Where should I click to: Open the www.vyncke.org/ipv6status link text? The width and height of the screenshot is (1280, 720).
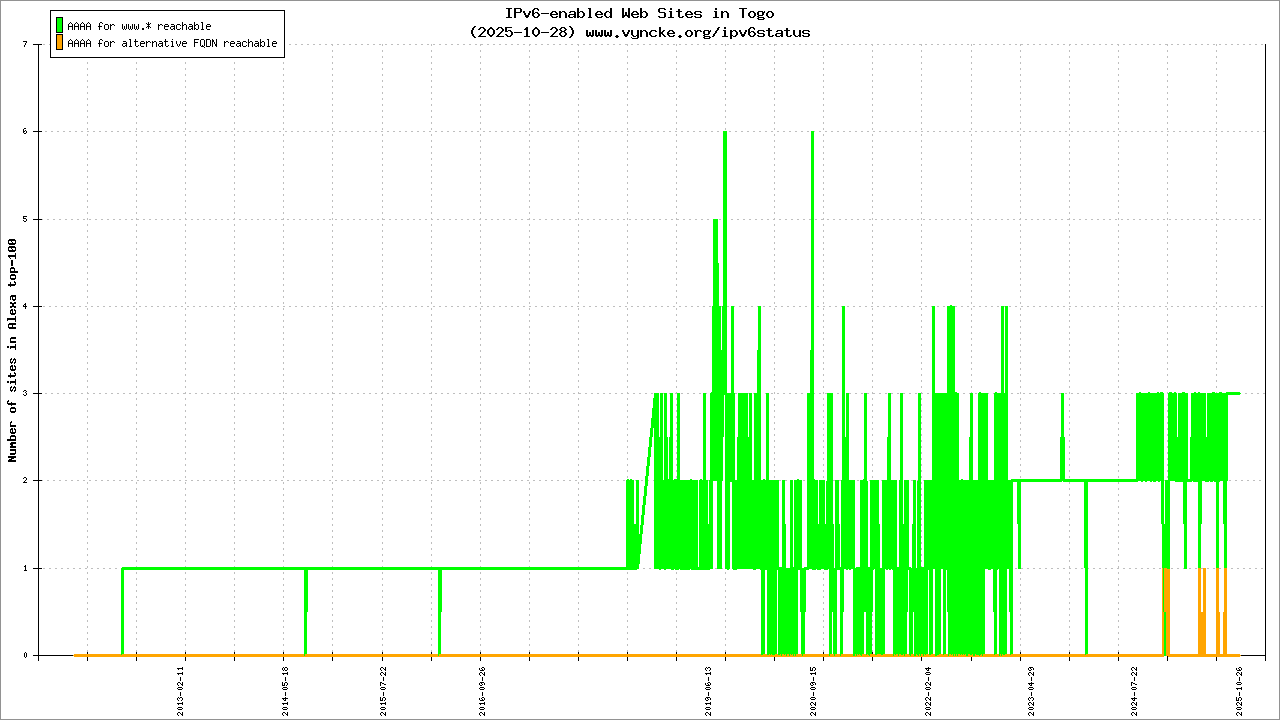(x=697, y=32)
